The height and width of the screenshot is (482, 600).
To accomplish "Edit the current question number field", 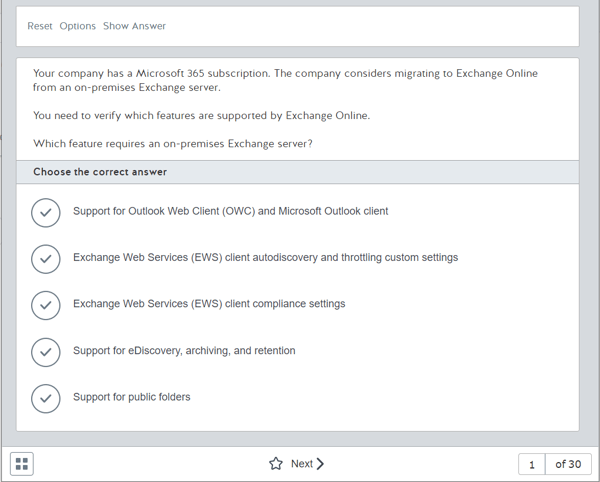I will [532, 464].
